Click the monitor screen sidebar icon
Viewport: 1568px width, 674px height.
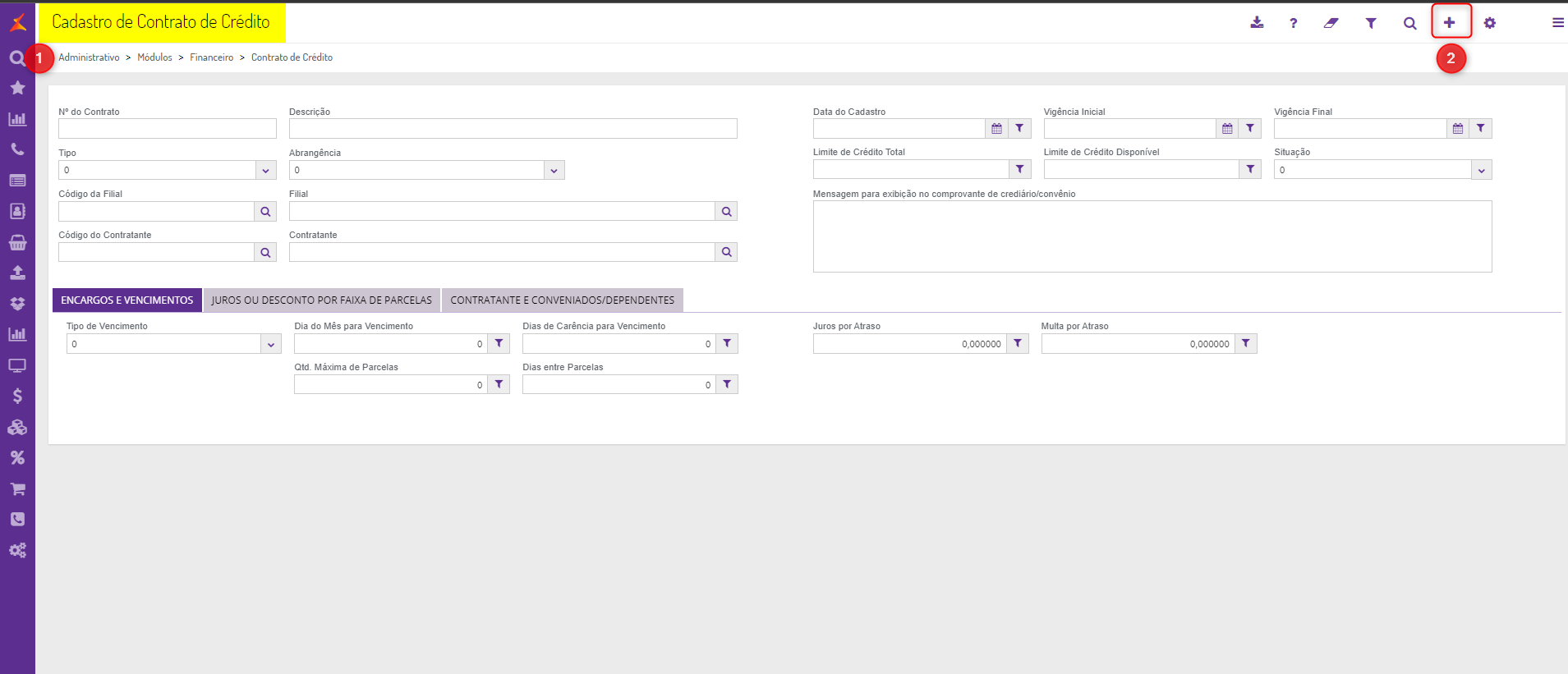coord(17,365)
